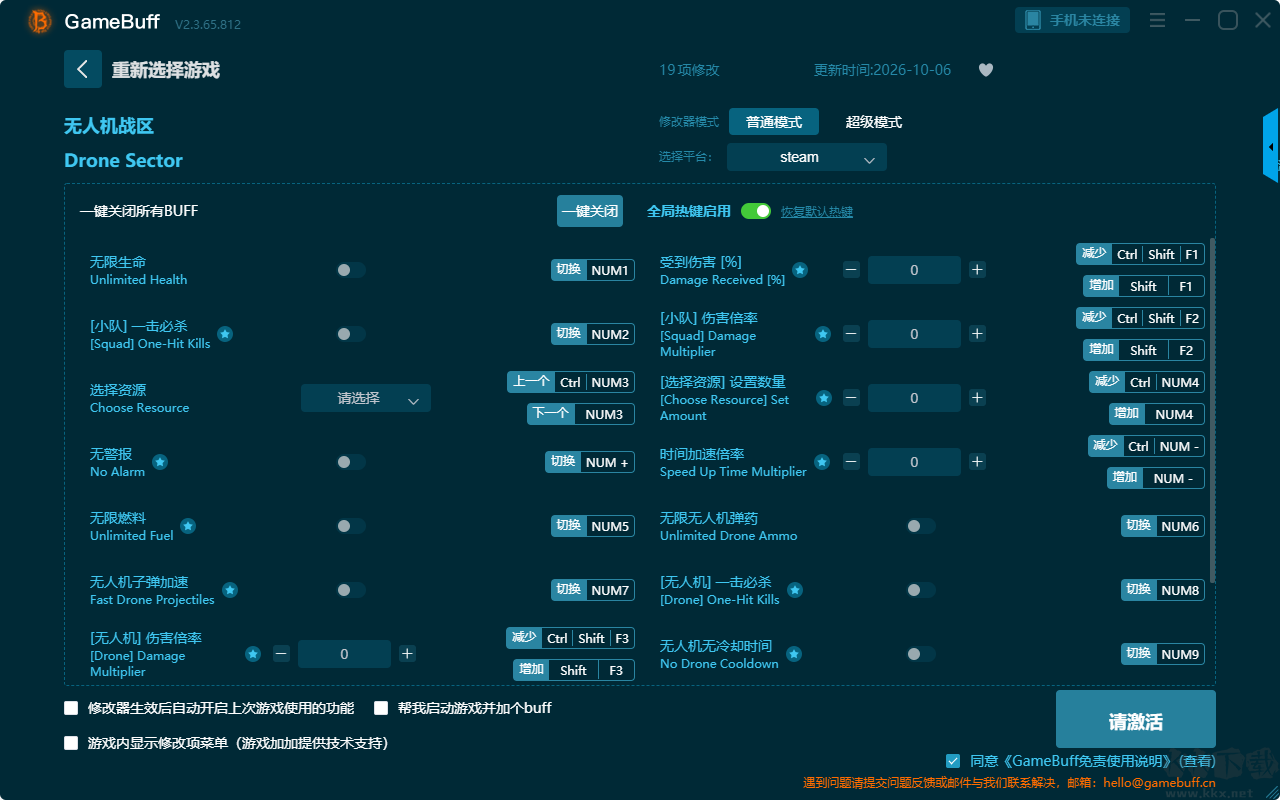This screenshot has width=1280, height=800.
Task: Open the Choose Resource dropdown
Action: click(x=366, y=398)
